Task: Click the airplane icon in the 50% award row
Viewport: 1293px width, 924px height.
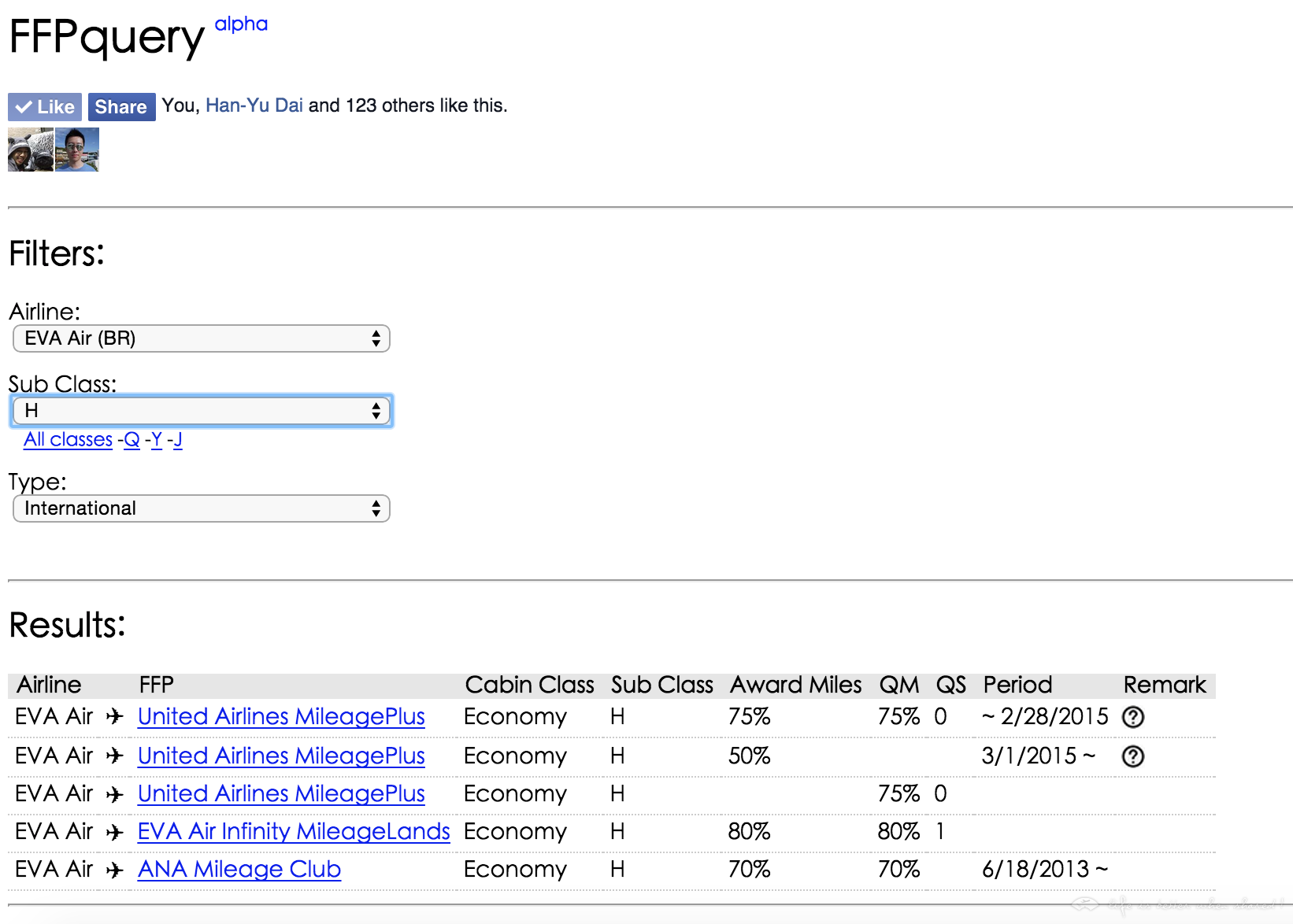Action: 115,756
